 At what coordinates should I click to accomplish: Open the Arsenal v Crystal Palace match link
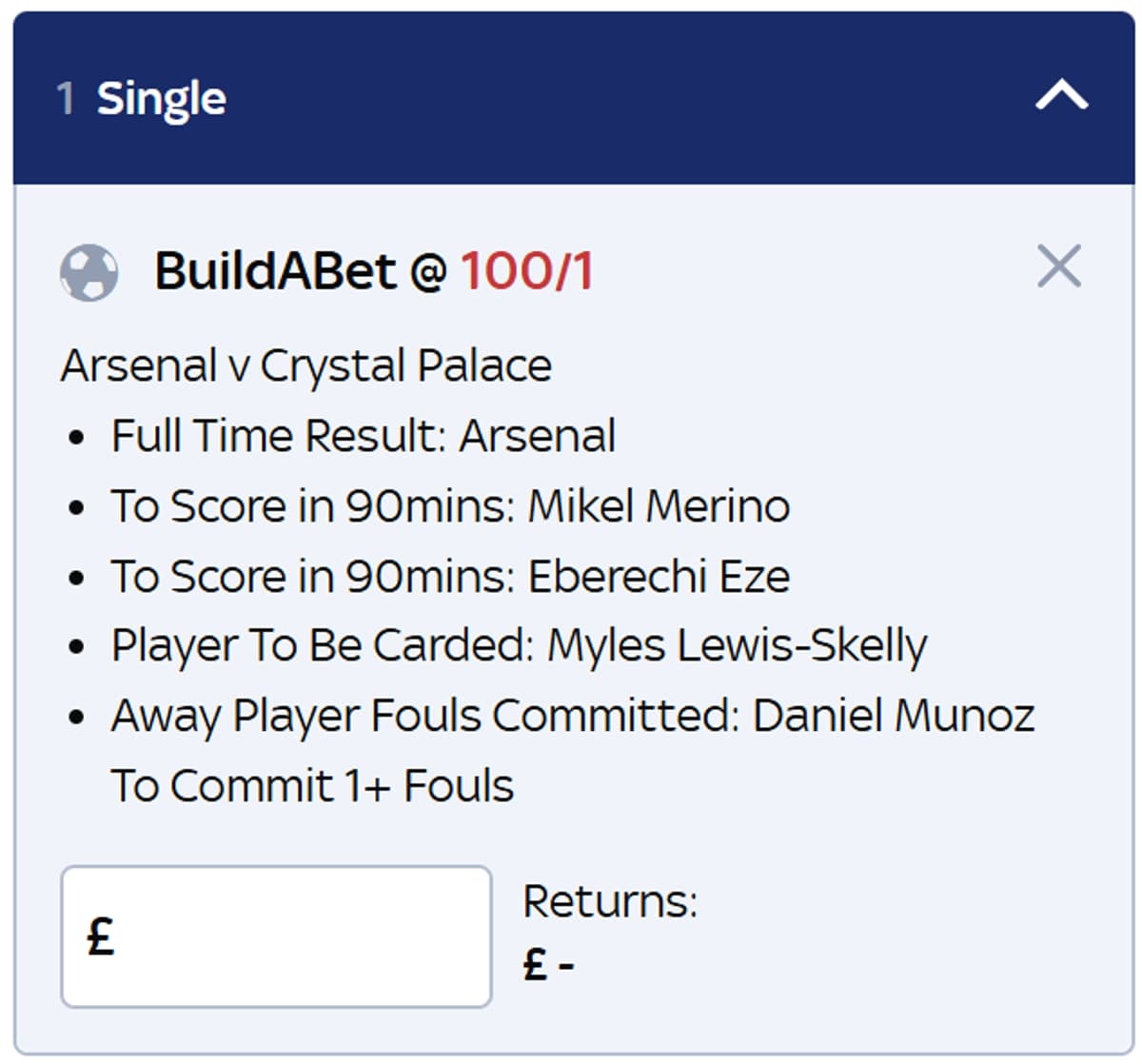tap(306, 365)
